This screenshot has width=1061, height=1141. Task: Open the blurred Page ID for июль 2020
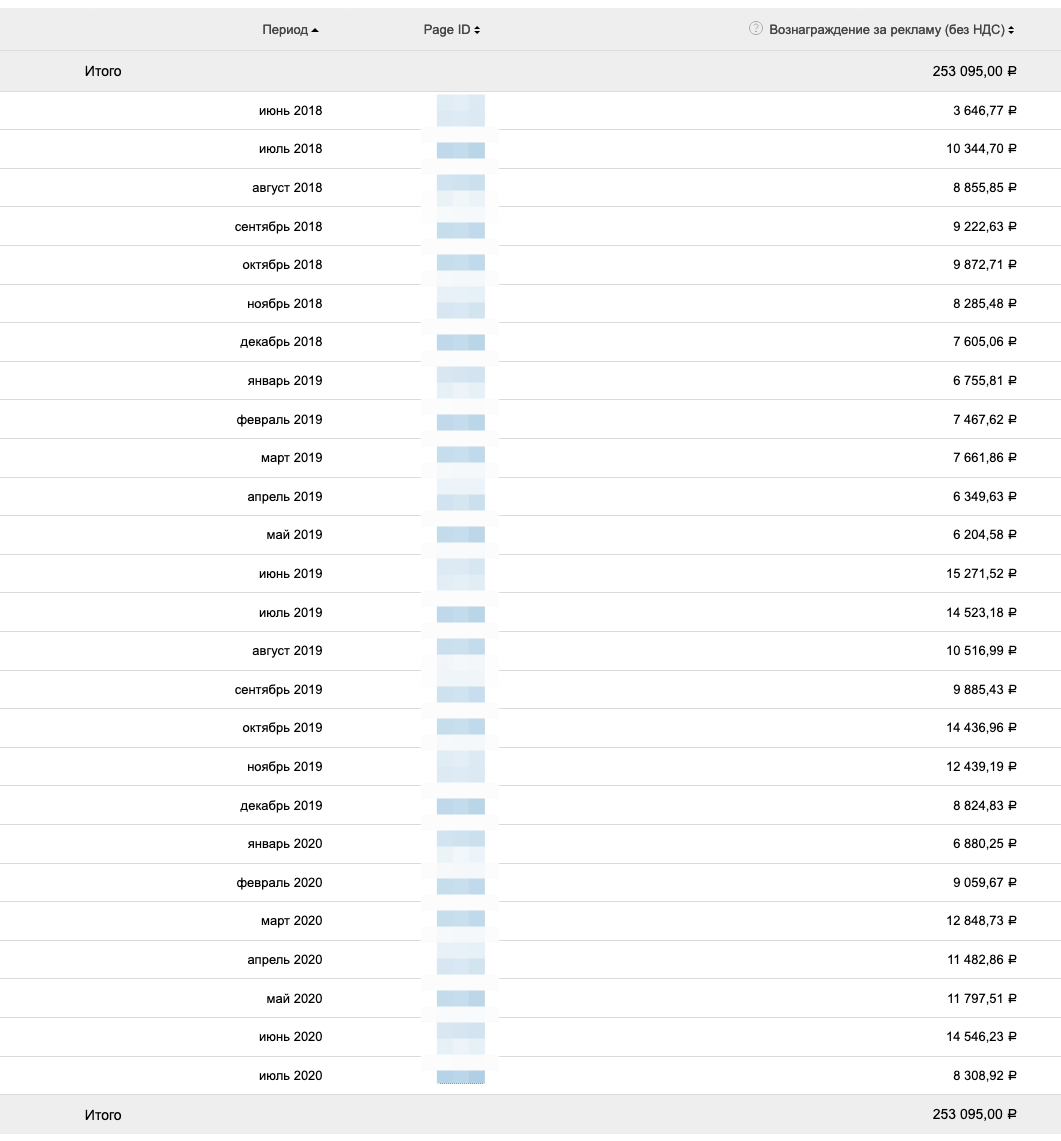point(461,1076)
